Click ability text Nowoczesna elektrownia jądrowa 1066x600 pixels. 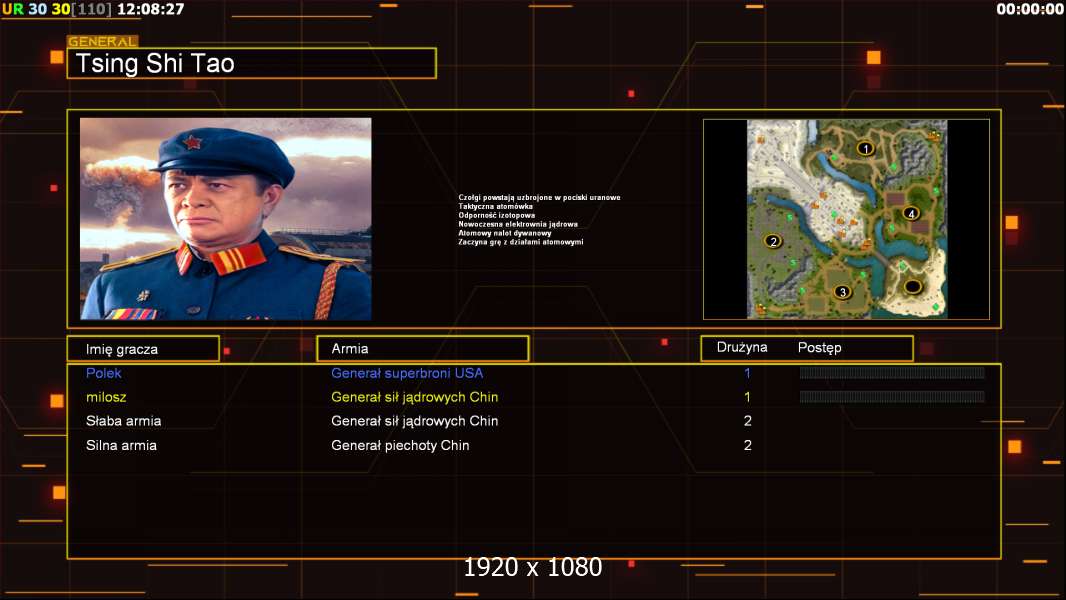click(518, 224)
